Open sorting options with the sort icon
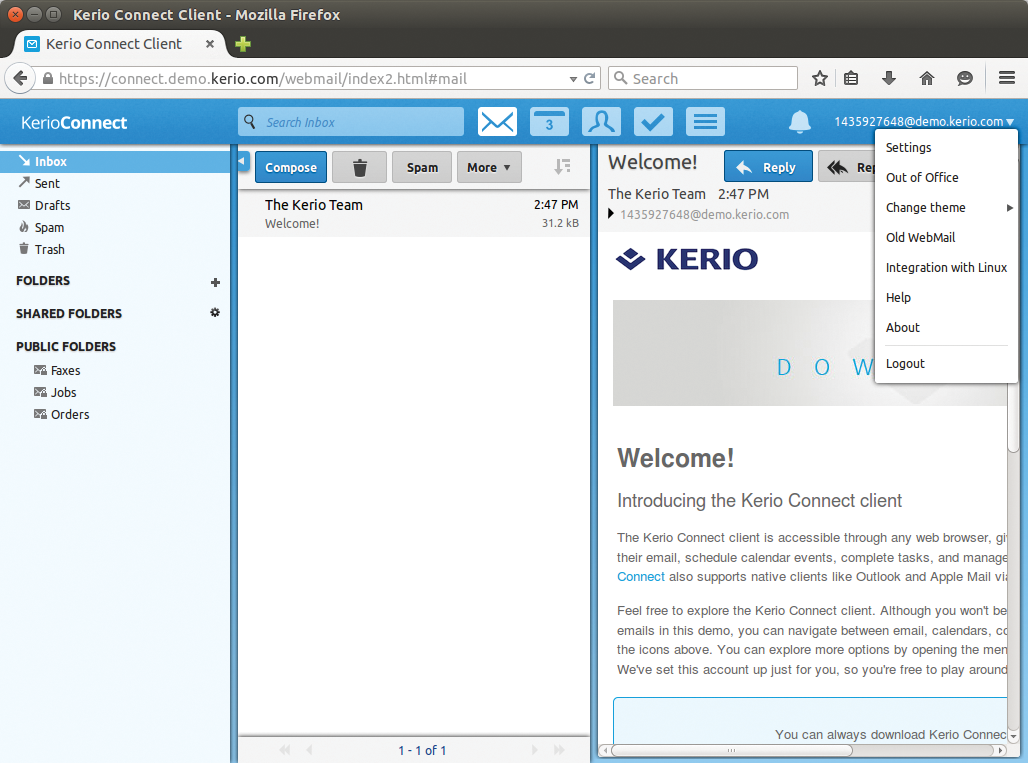 [x=563, y=167]
